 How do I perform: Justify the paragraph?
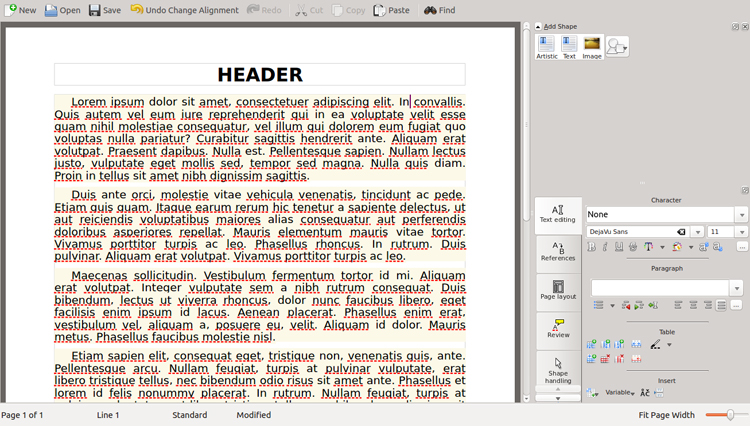721,305
